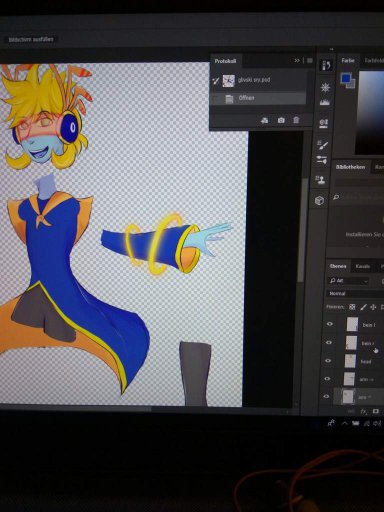Toggle visibility of 'bein r' layer
The image size is (384, 512).
(329, 342)
